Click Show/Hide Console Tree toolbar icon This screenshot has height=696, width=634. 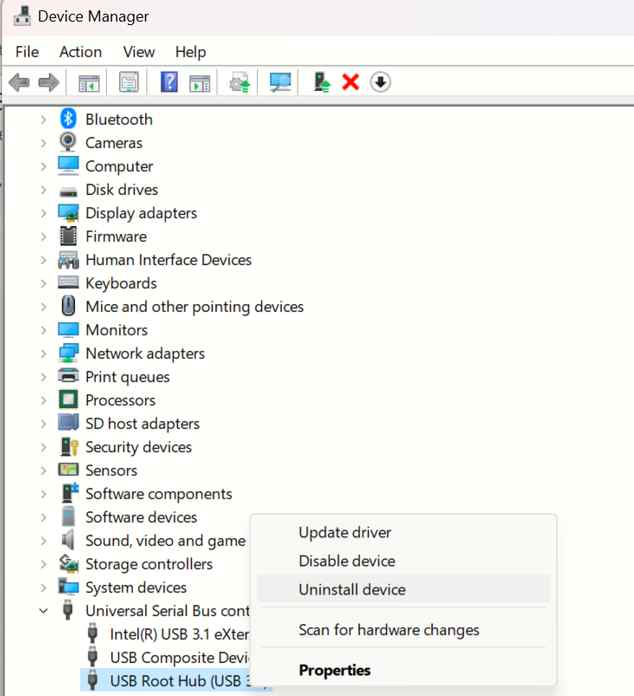[89, 83]
